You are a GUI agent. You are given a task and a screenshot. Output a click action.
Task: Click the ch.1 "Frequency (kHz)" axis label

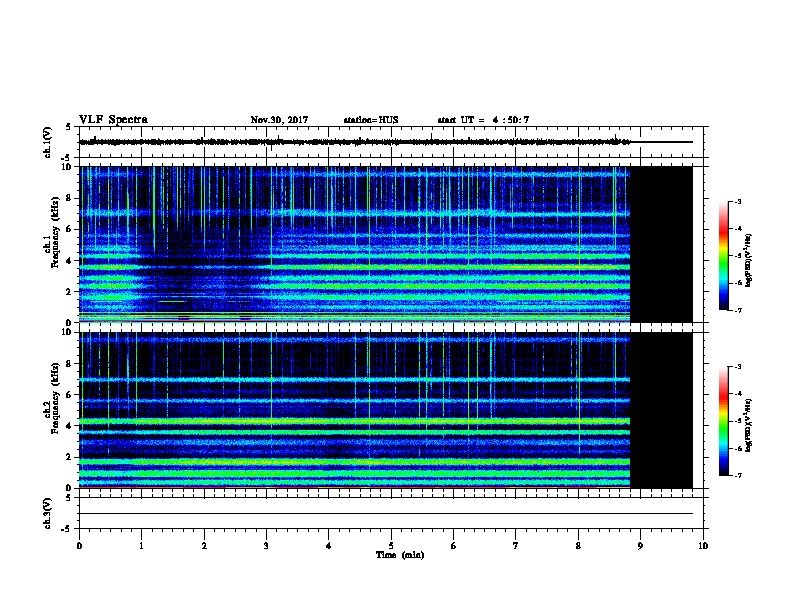coord(55,232)
